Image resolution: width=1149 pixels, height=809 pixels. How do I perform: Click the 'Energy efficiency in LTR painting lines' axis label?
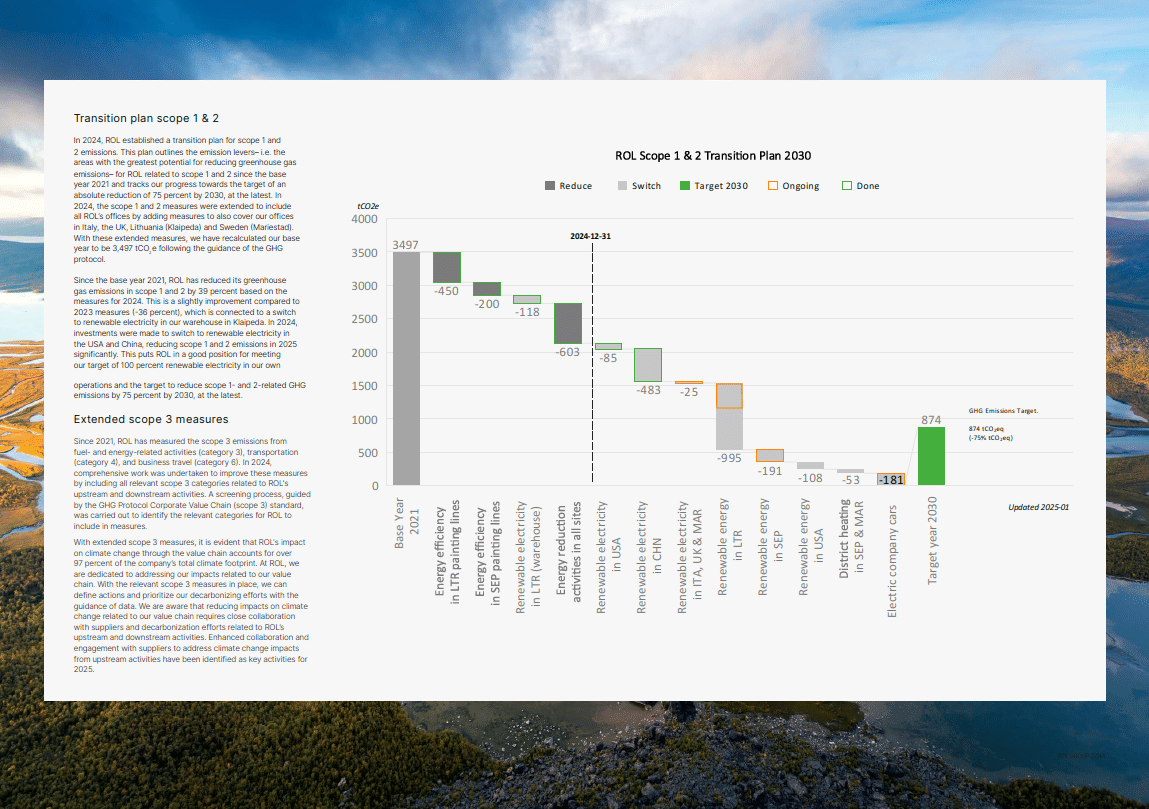click(447, 552)
